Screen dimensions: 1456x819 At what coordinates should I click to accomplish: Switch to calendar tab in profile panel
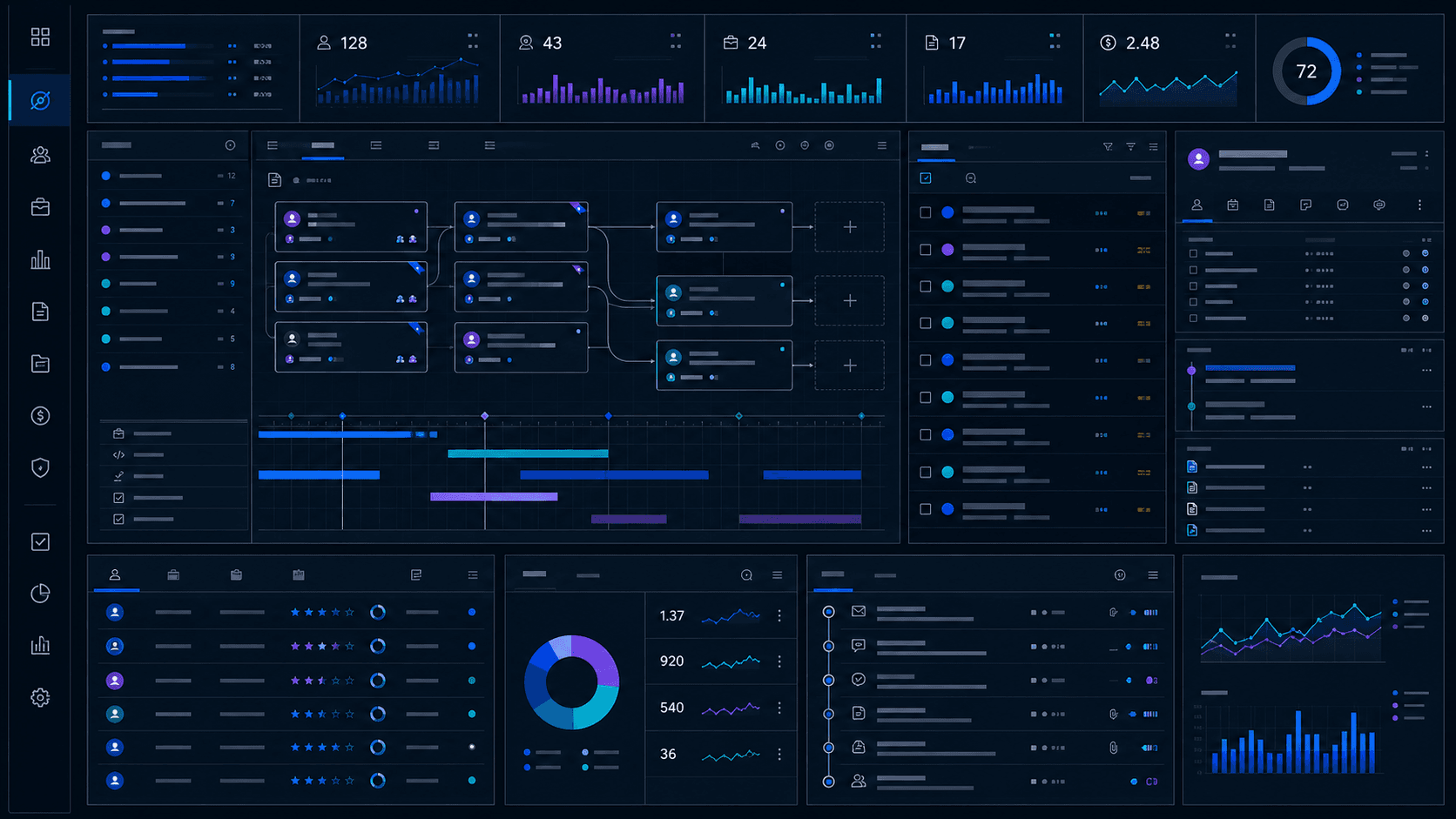tap(1233, 205)
